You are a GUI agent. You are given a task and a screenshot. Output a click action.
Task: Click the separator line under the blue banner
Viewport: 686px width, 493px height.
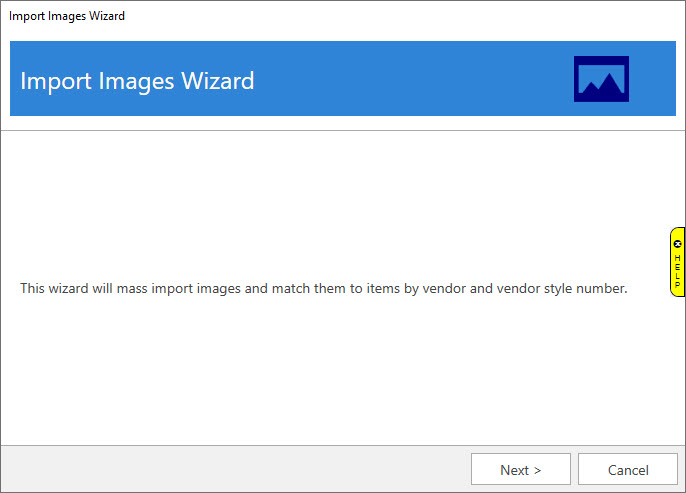(340, 131)
